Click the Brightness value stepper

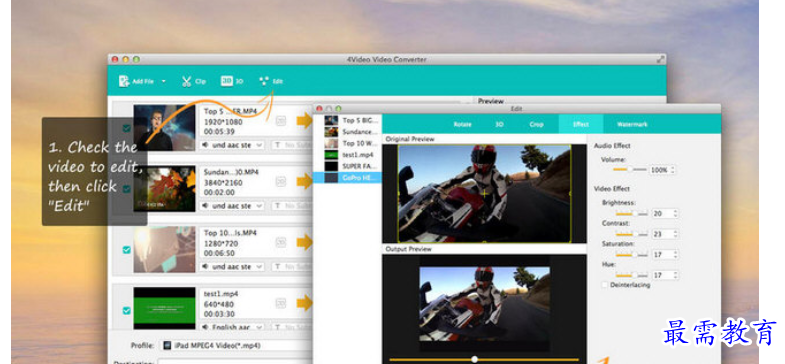point(676,213)
